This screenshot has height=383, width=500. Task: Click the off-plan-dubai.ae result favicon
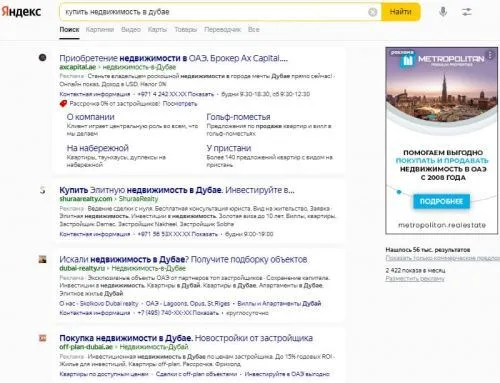[42, 338]
